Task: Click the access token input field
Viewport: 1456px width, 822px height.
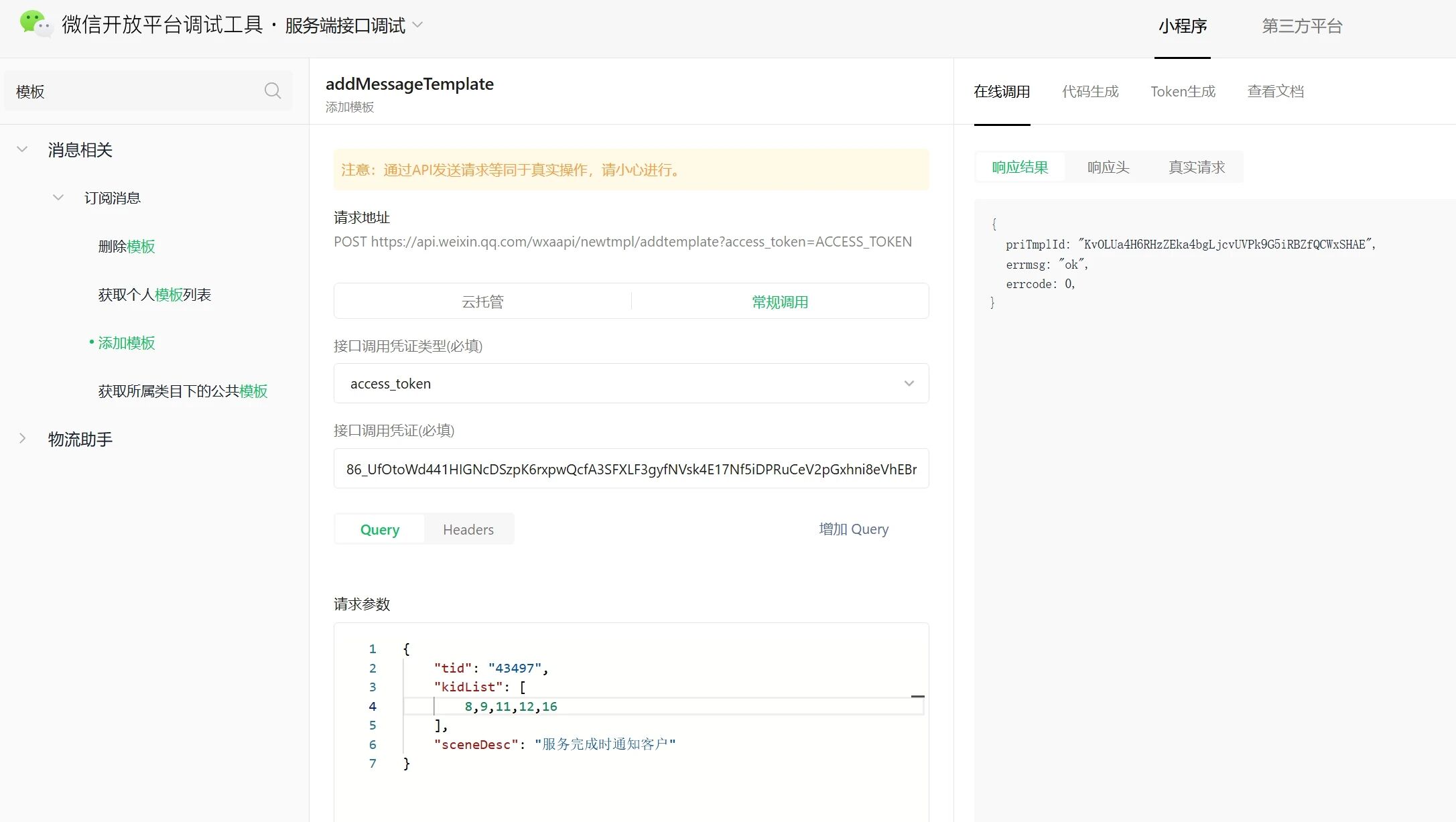Action: (x=631, y=469)
